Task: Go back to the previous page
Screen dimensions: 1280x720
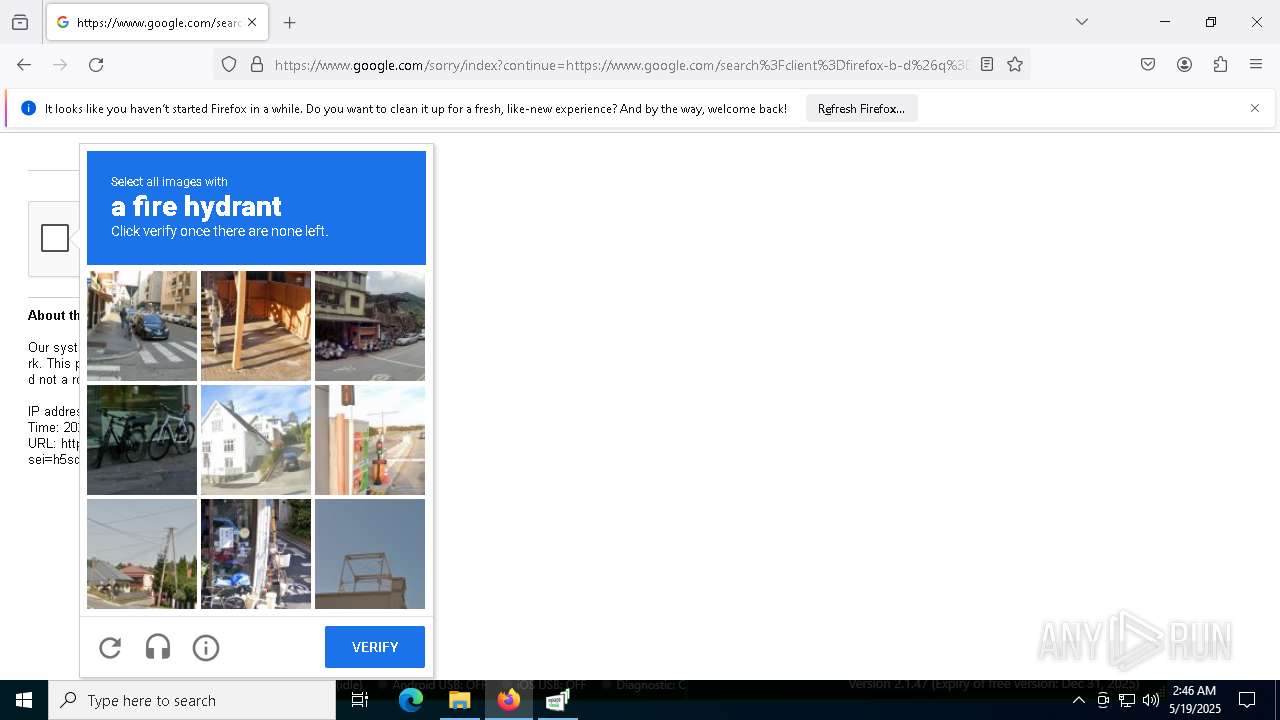Action: tap(24, 65)
